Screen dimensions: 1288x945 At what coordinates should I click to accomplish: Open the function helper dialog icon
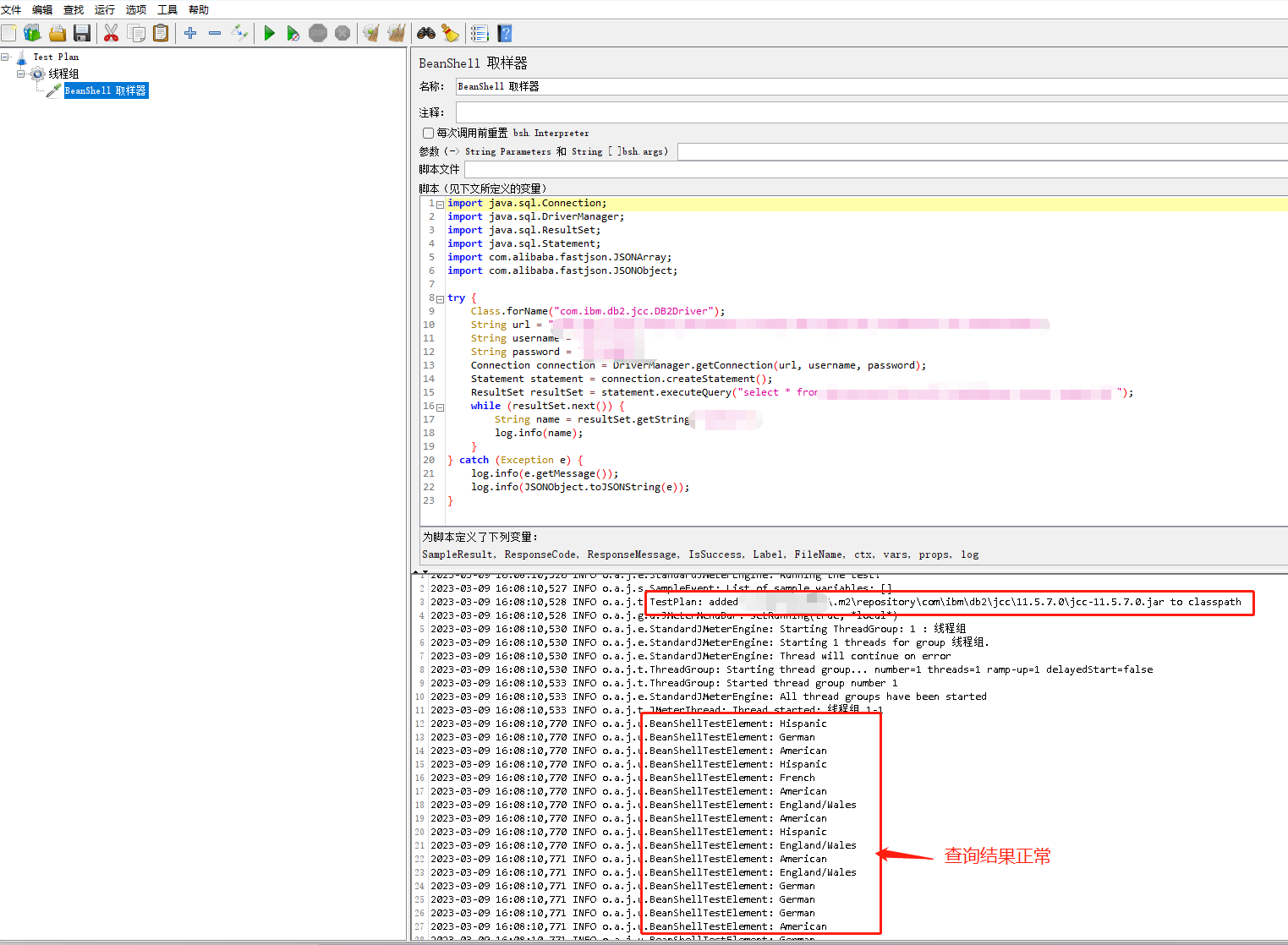pyautogui.click(x=480, y=33)
